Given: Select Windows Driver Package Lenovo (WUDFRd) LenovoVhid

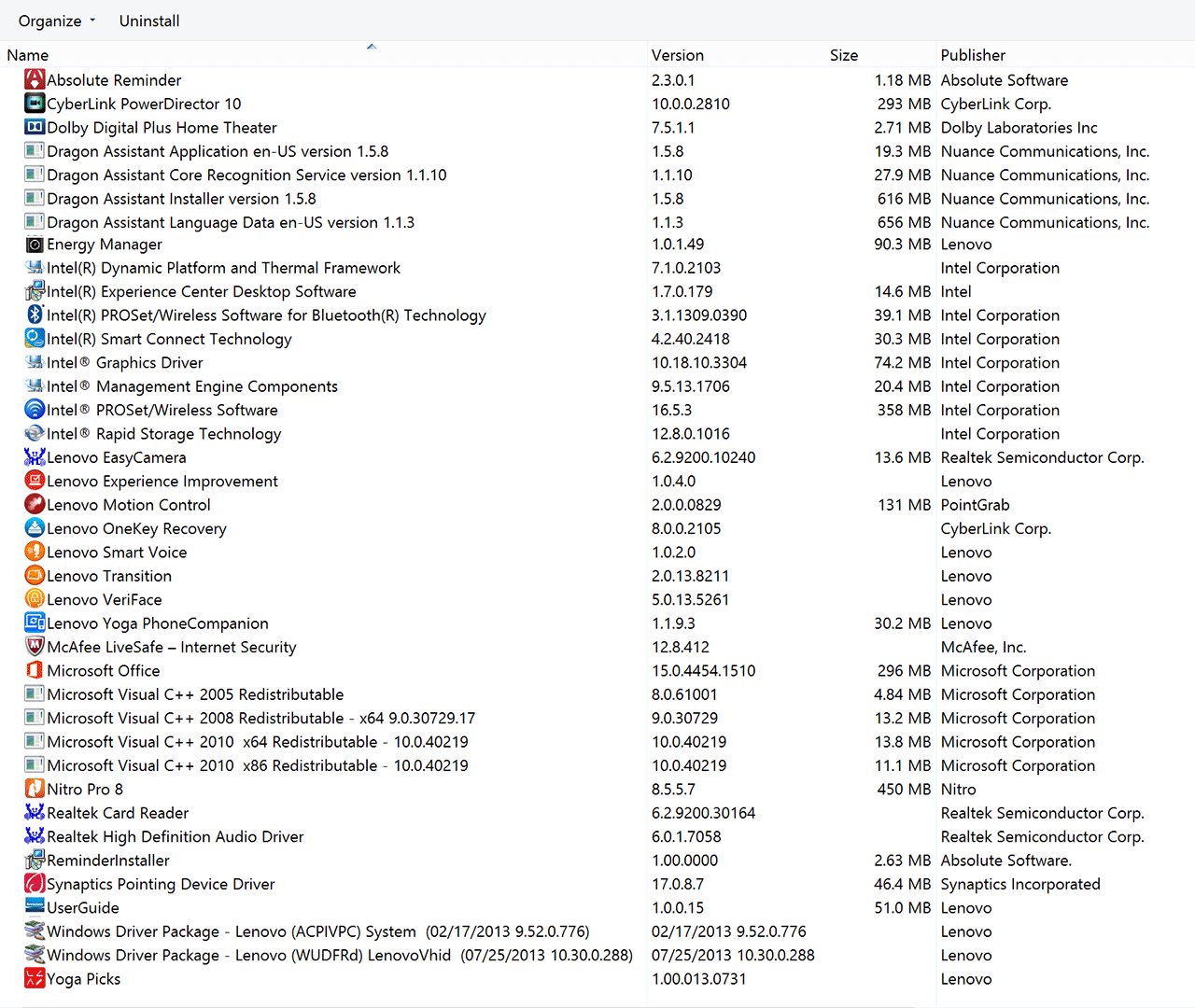Looking at the screenshot, I should coord(340,955).
